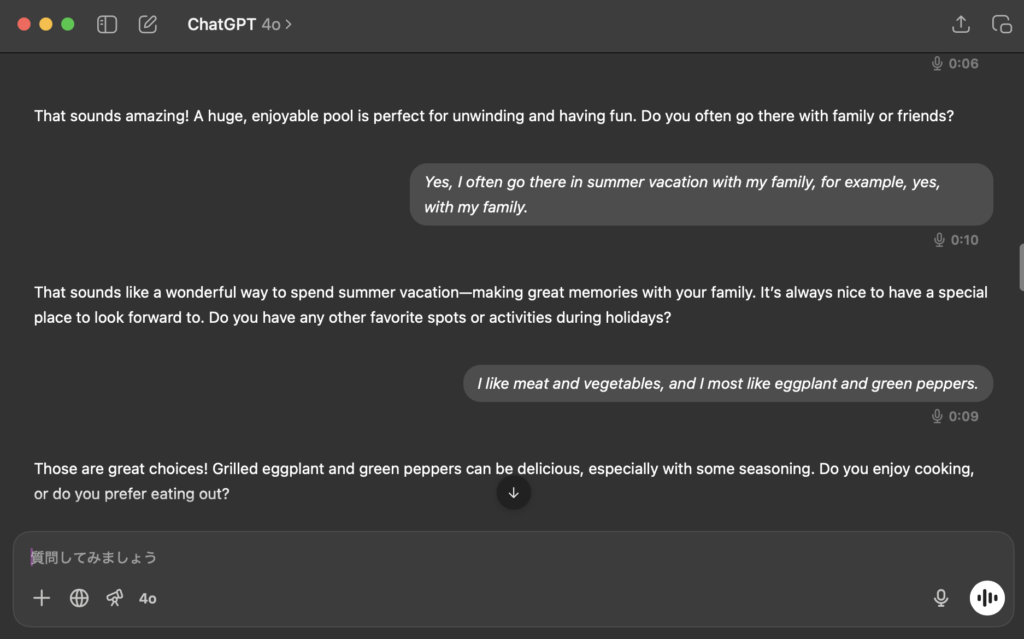Image resolution: width=1024 pixels, height=639 pixels.
Task: Launch voice mode with waveform button
Action: (987, 598)
